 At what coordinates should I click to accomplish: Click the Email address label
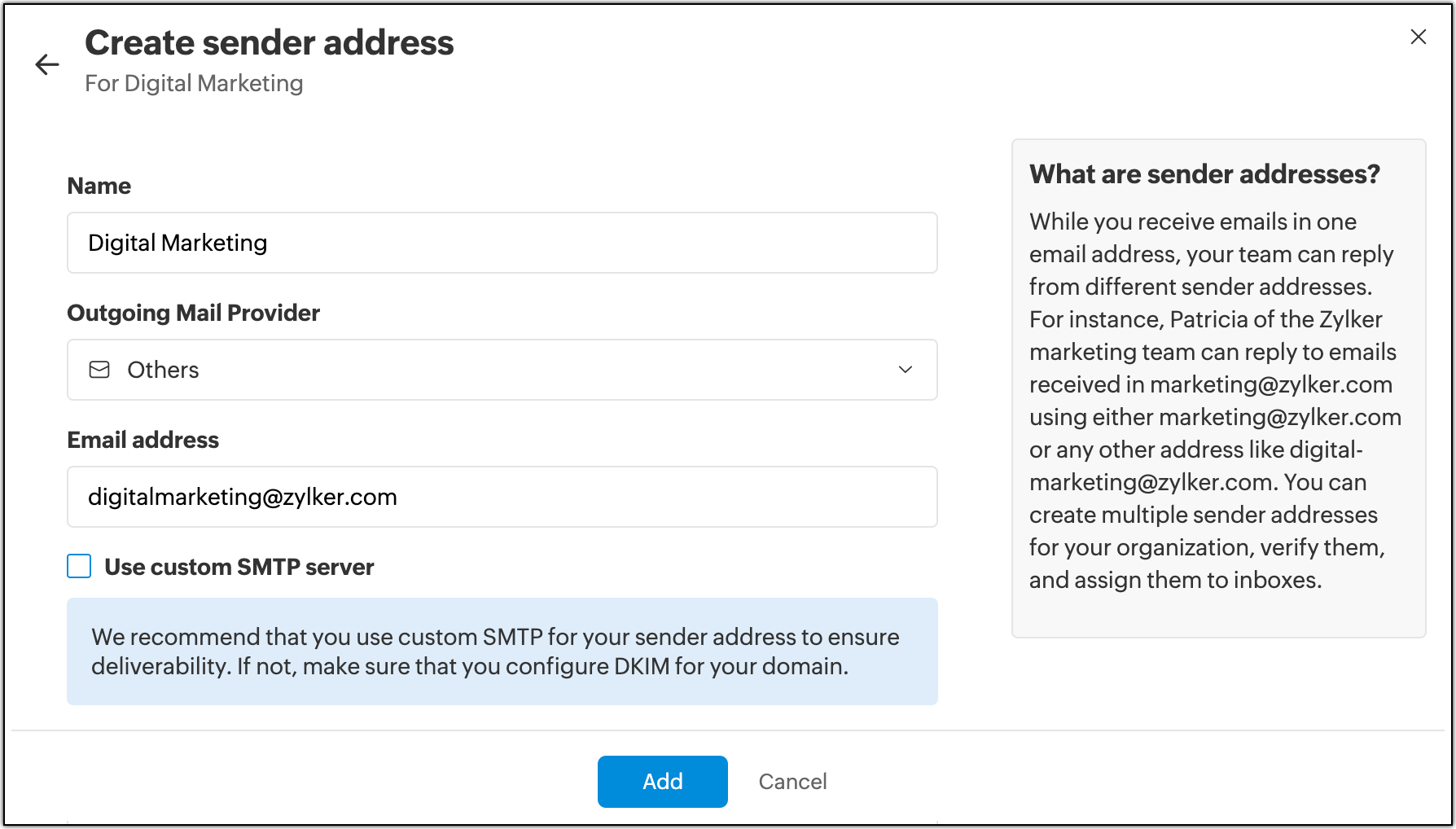pos(143,440)
